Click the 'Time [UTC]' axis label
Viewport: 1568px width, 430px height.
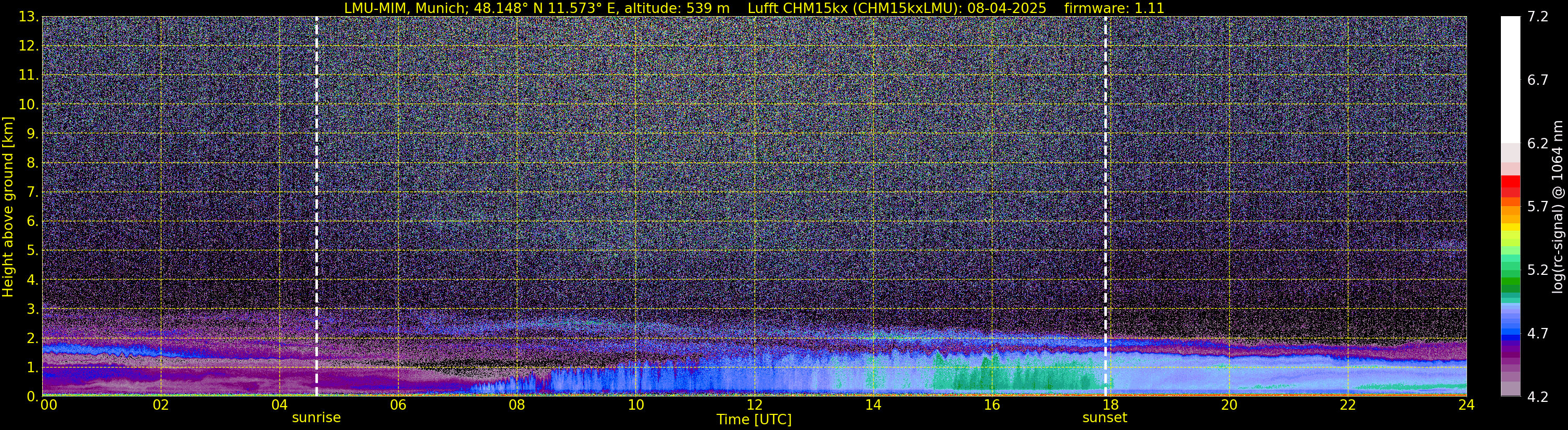click(754, 420)
